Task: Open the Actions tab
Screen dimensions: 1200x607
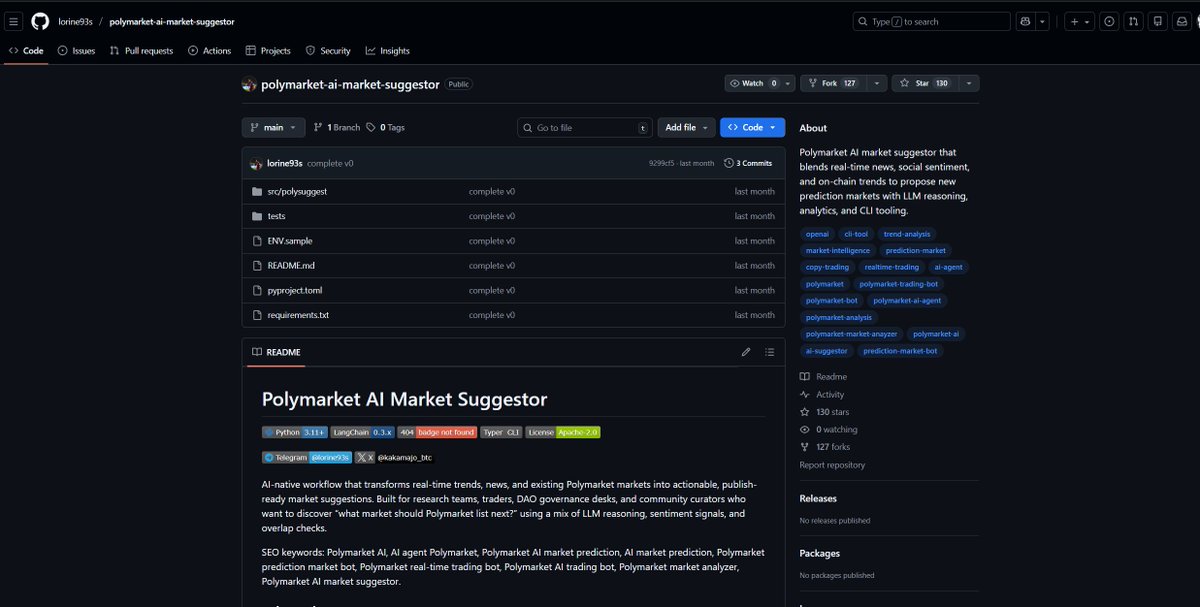Action: click(209, 51)
